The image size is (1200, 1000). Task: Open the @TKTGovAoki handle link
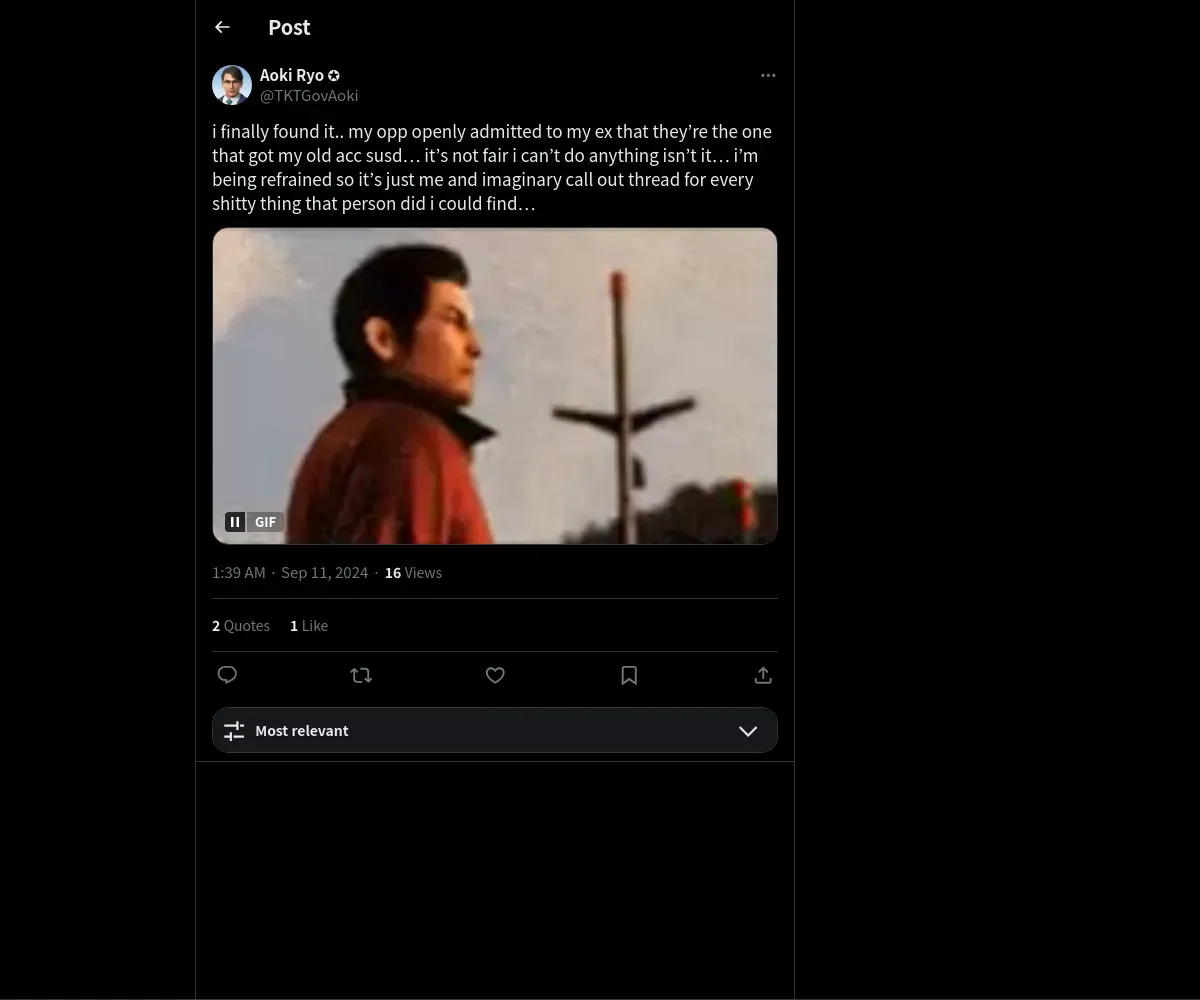coord(309,96)
